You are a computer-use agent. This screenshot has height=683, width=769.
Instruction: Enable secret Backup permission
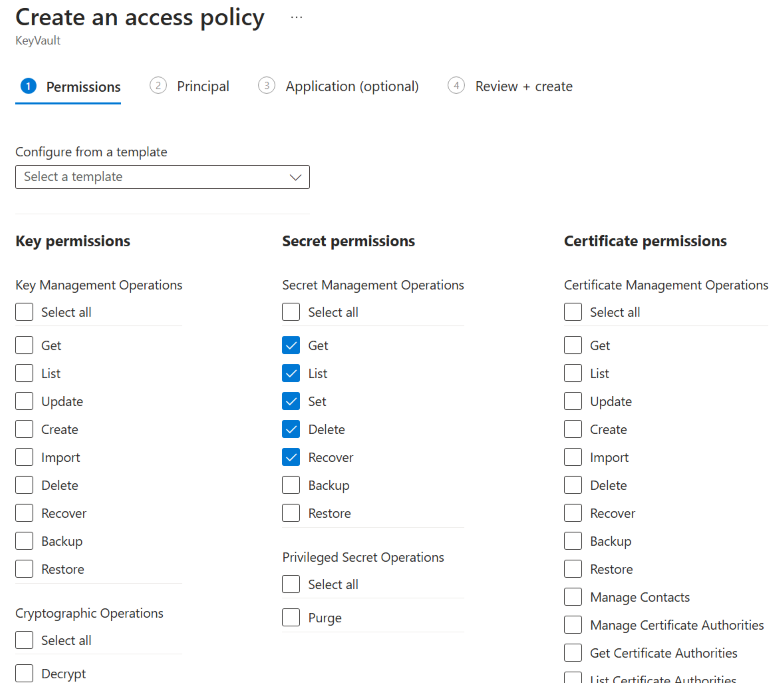tap(291, 485)
